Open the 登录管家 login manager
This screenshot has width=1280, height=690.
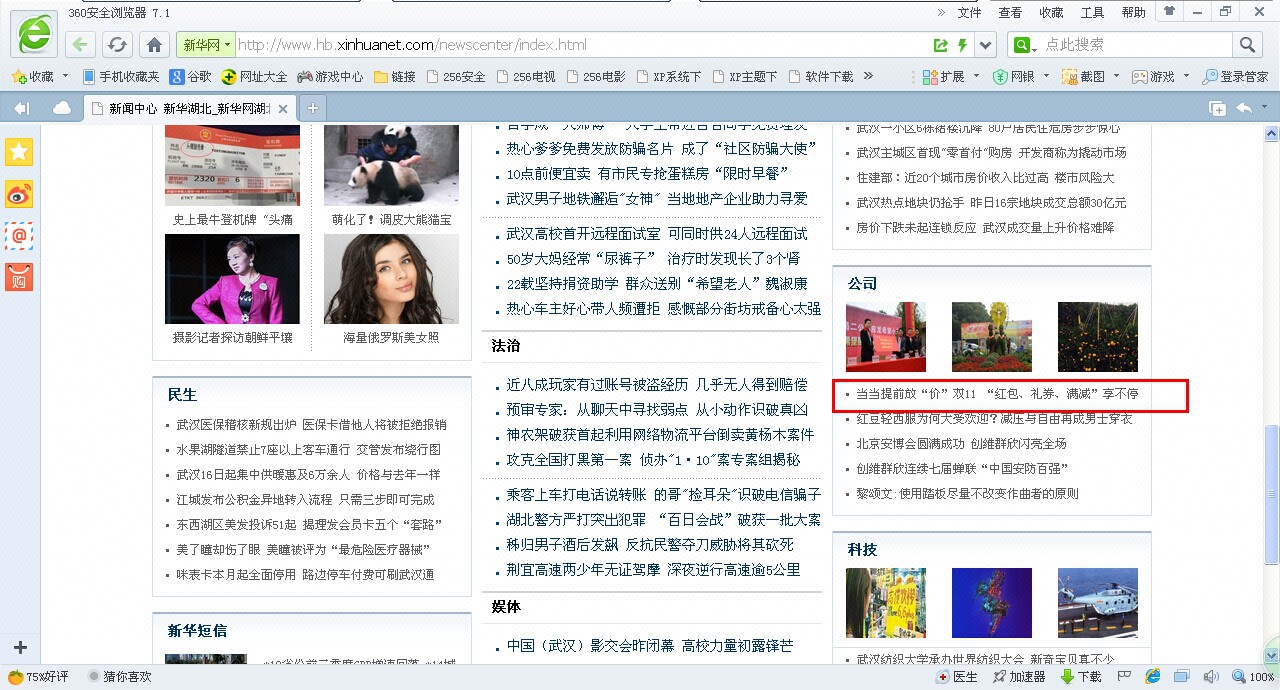(1235, 76)
